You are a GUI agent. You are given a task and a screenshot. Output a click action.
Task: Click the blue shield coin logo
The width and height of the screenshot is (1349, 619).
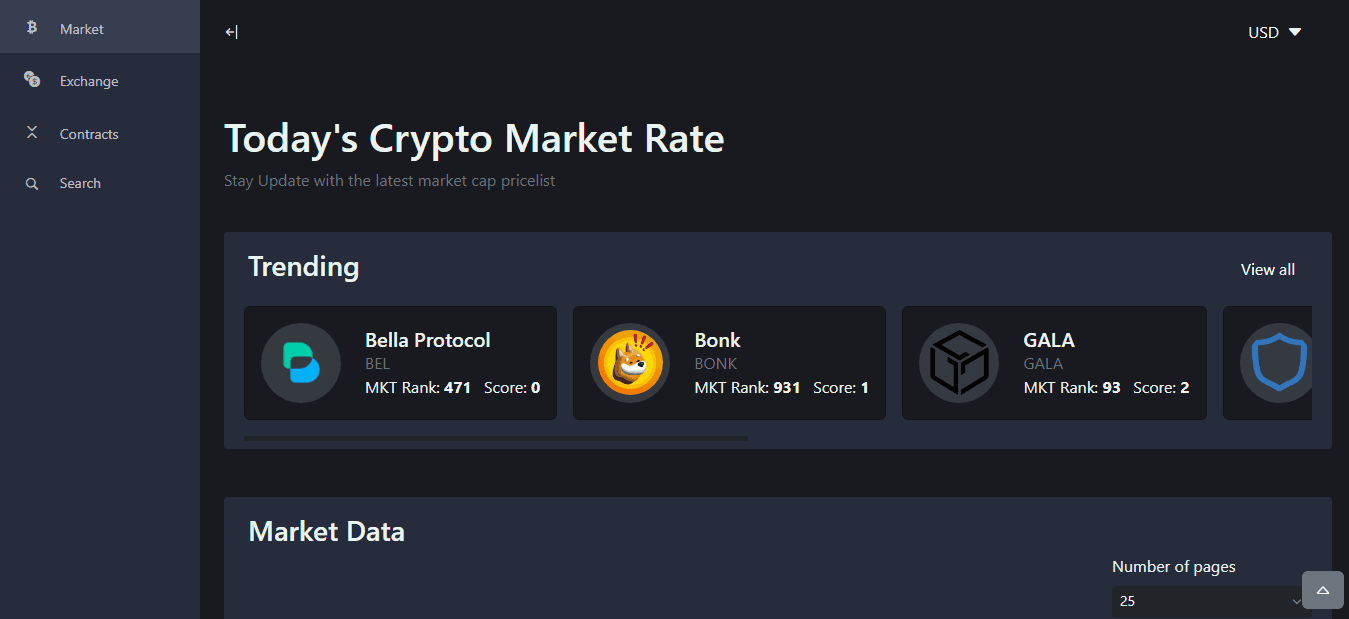pyautogui.click(x=1276, y=363)
